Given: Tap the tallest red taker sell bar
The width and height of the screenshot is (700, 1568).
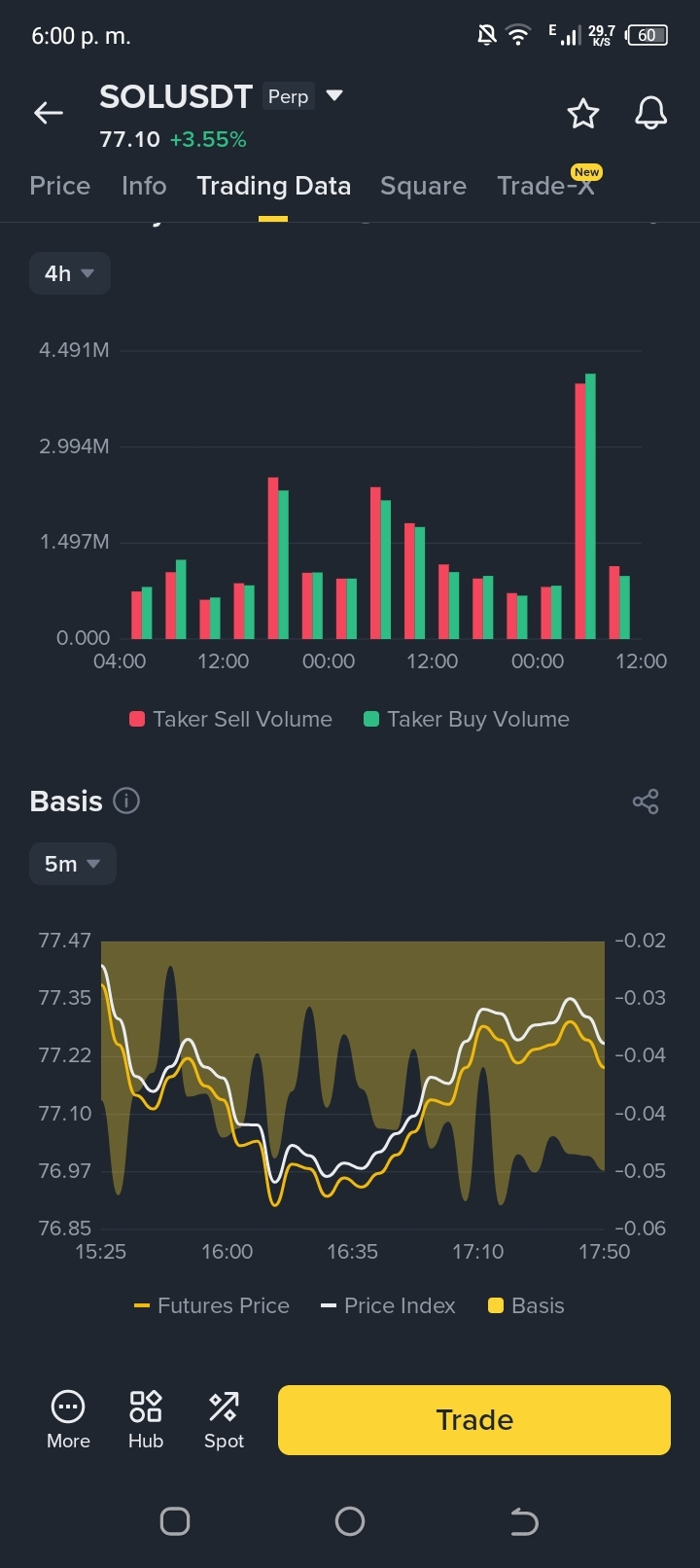Looking at the screenshot, I should 580,511.
